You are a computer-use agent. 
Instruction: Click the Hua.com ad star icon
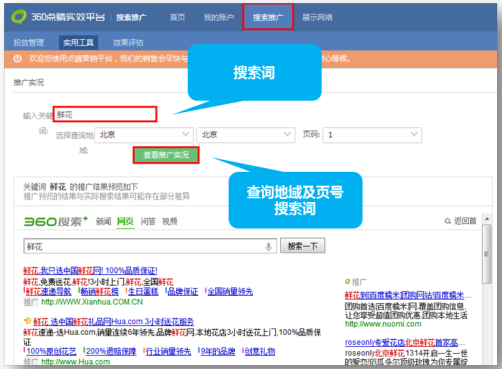[27, 321]
